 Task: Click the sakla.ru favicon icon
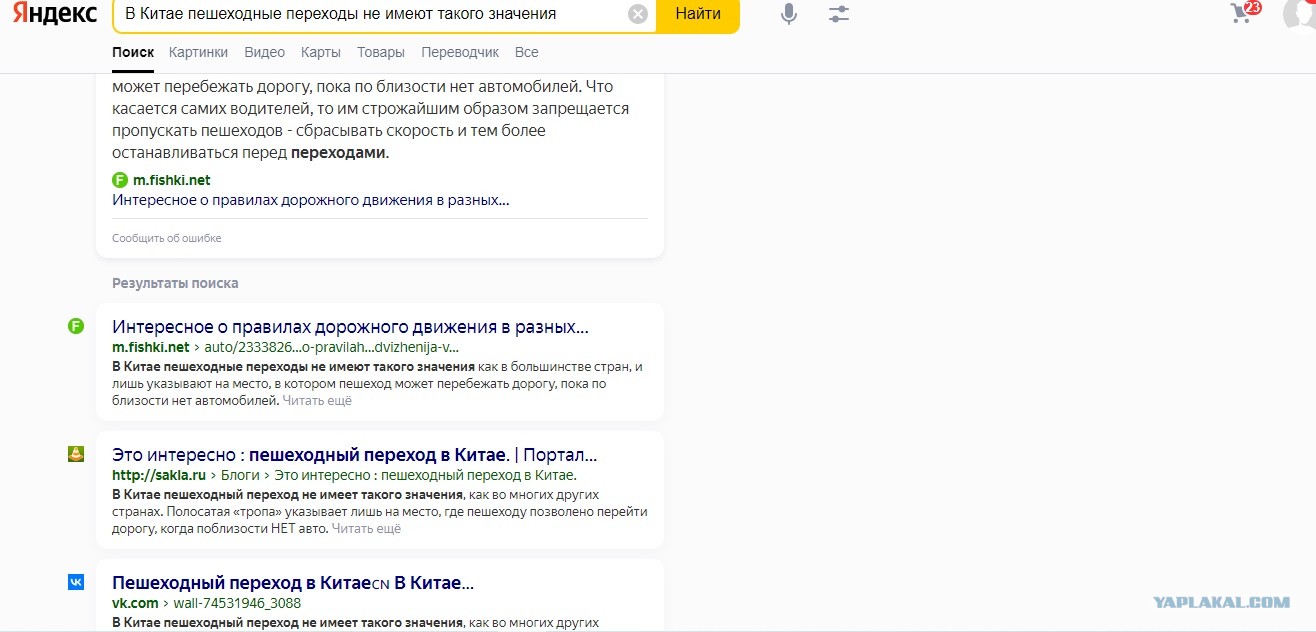[x=76, y=454]
